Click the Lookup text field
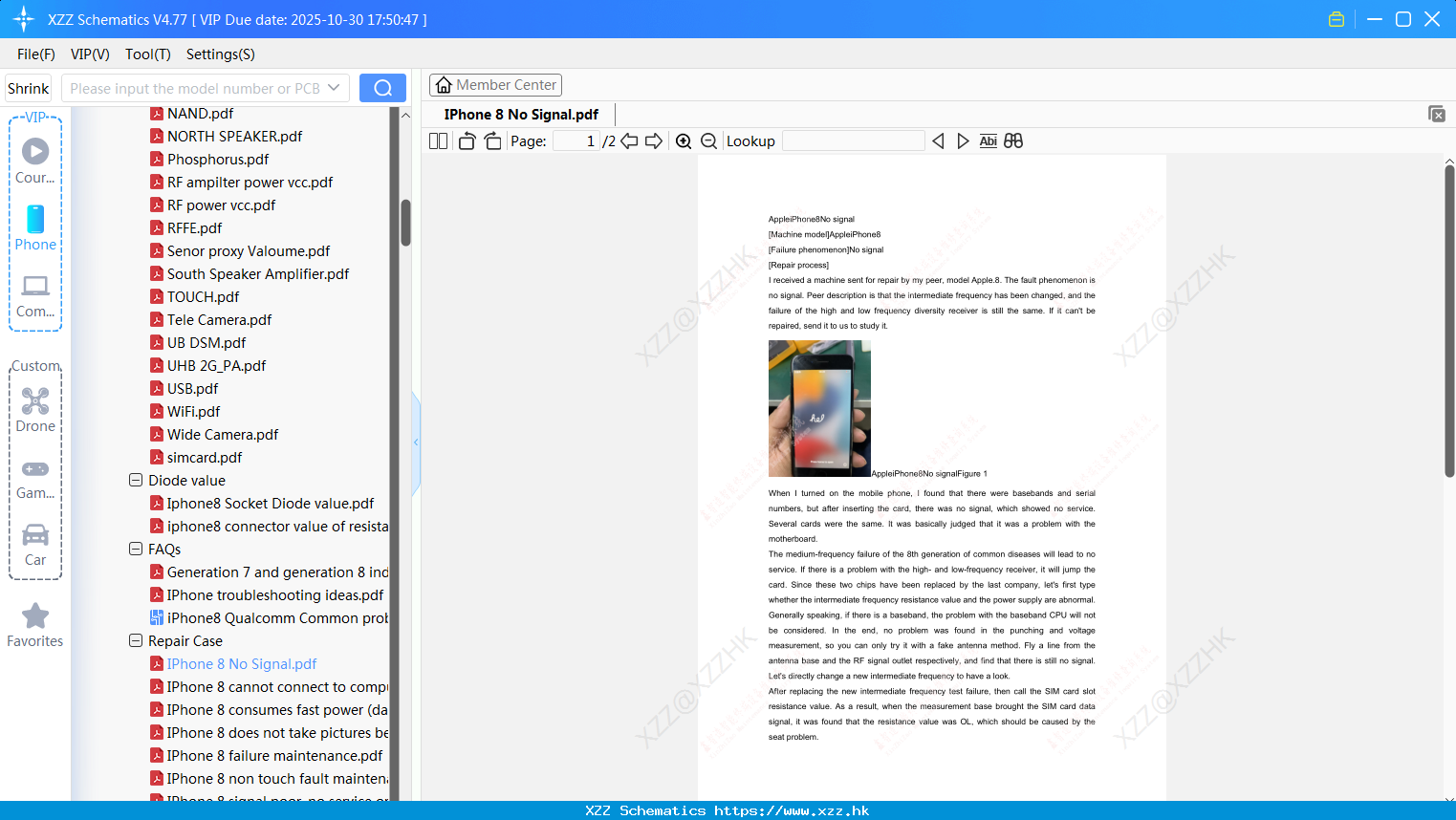Viewport: 1456px width, 820px height. (x=854, y=140)
